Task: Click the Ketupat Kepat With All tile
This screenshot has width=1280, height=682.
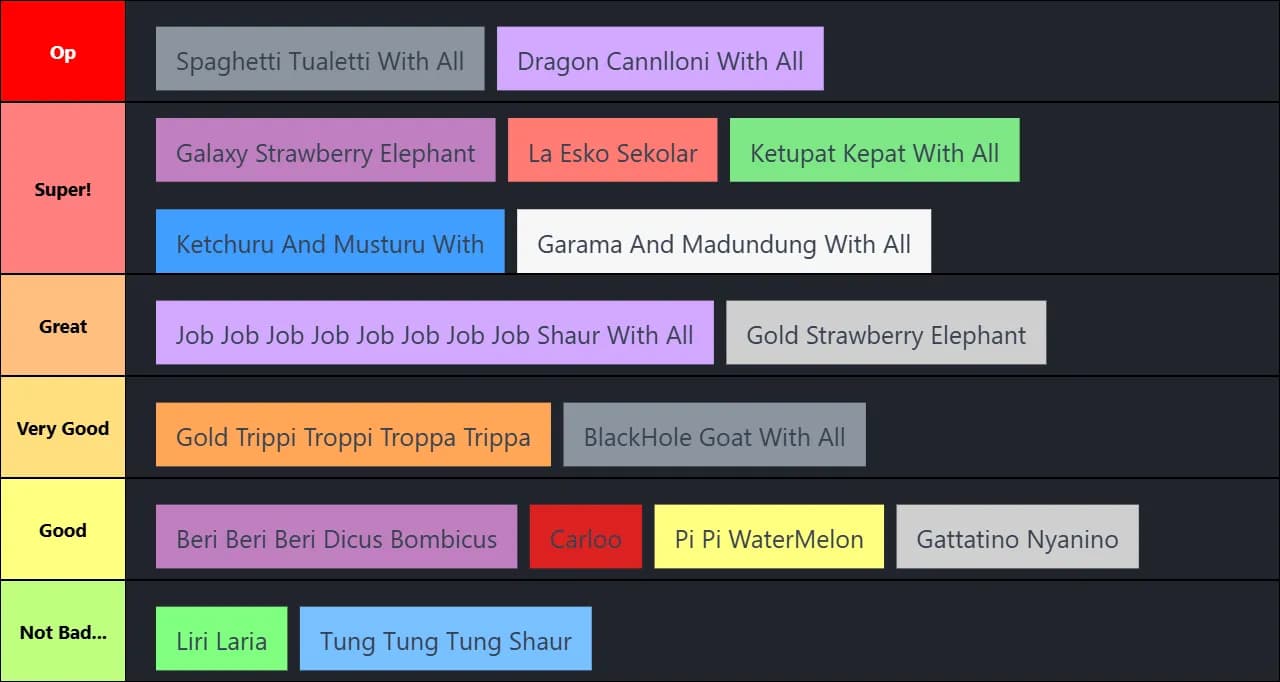Action: tap(874, 151)
